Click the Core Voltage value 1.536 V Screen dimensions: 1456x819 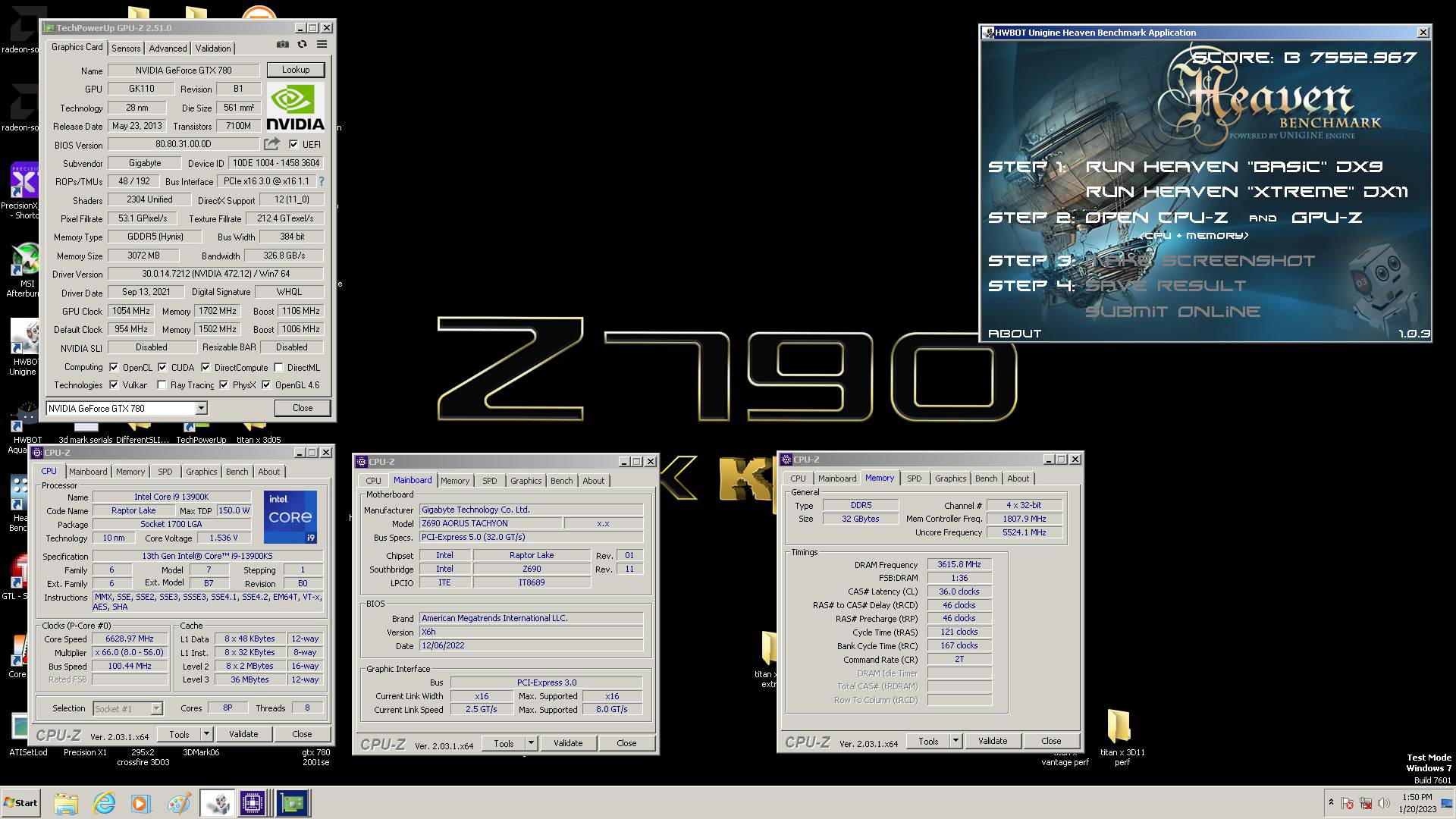coord(223,538)
